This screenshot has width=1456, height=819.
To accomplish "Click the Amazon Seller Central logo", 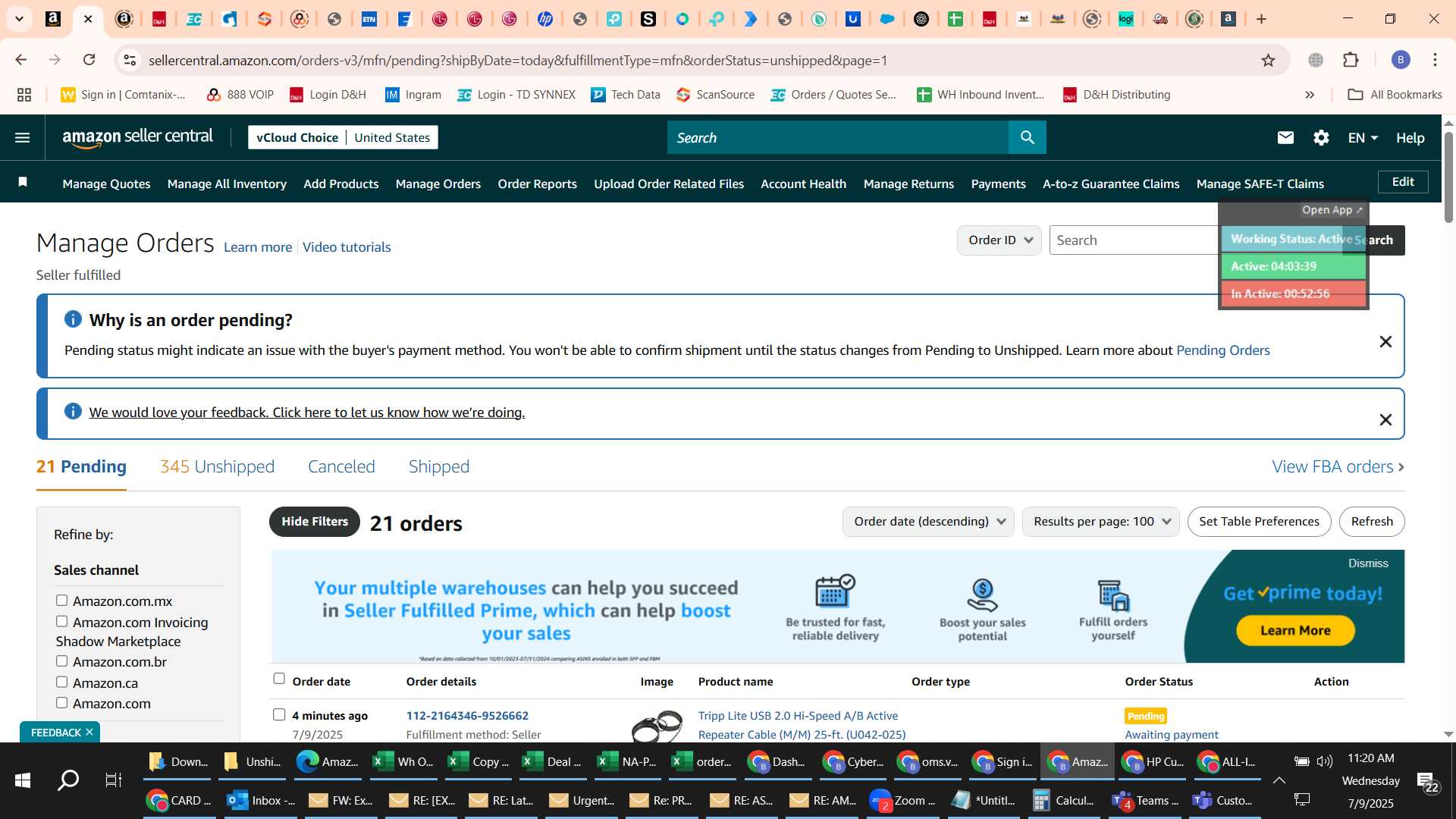I will pyautogui.click(x=137, y=137).
